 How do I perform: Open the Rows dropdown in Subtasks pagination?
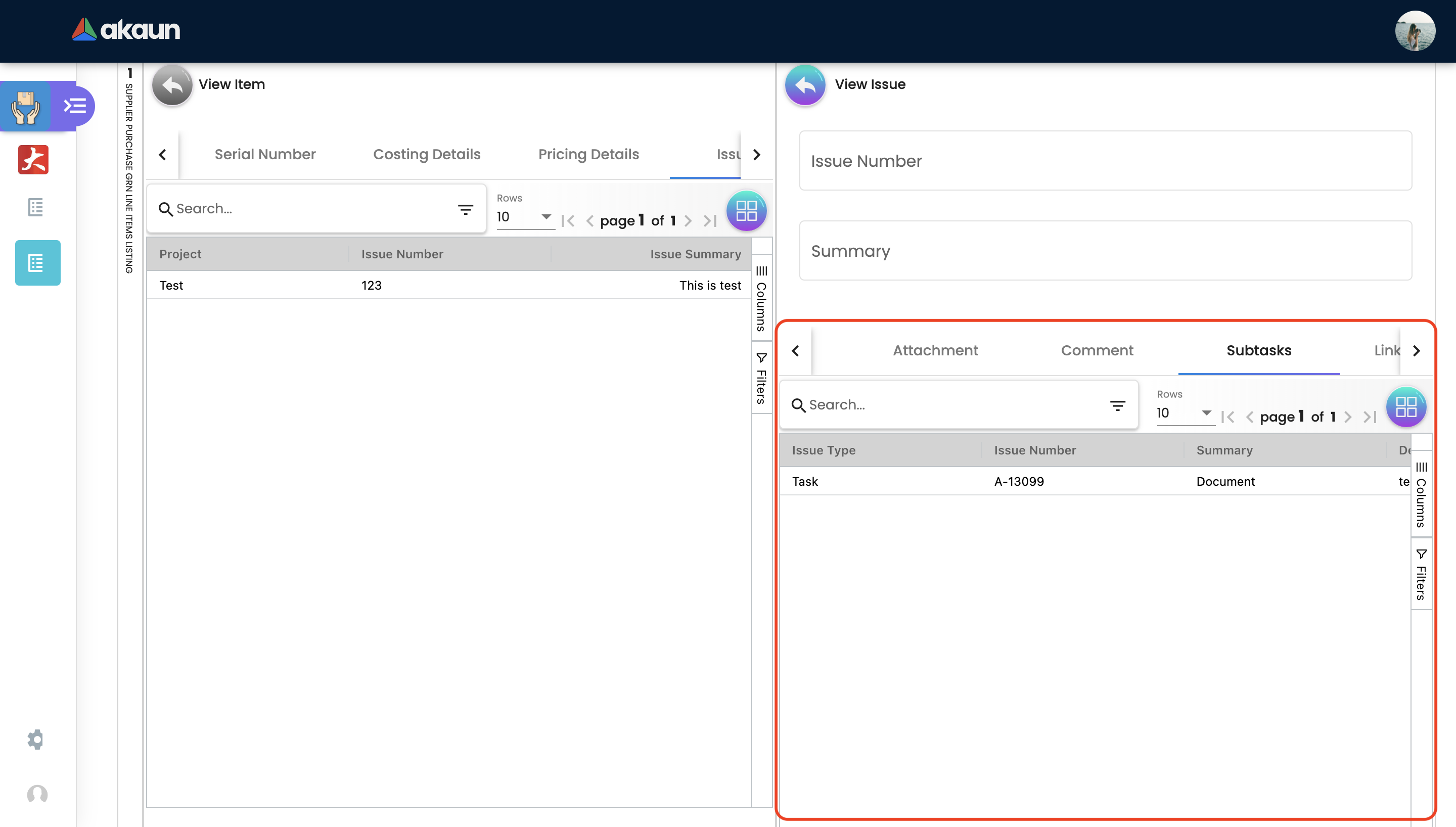tap(1185, 413)
